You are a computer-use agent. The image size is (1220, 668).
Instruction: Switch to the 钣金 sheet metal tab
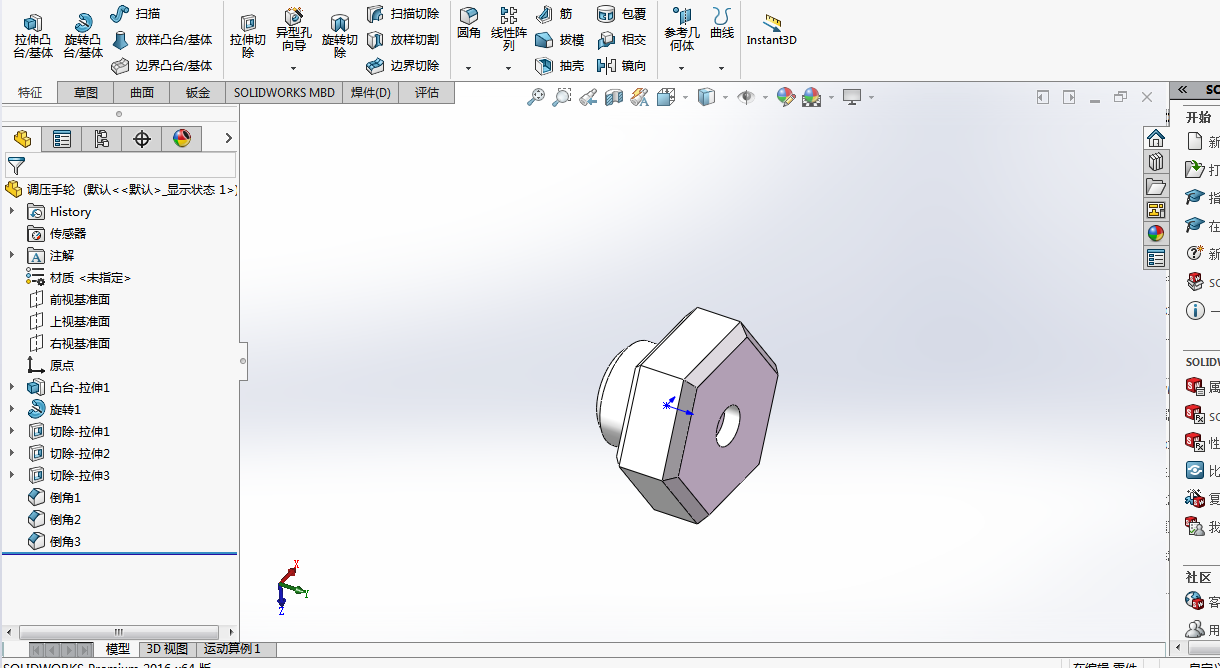click(x=198, y=93)
